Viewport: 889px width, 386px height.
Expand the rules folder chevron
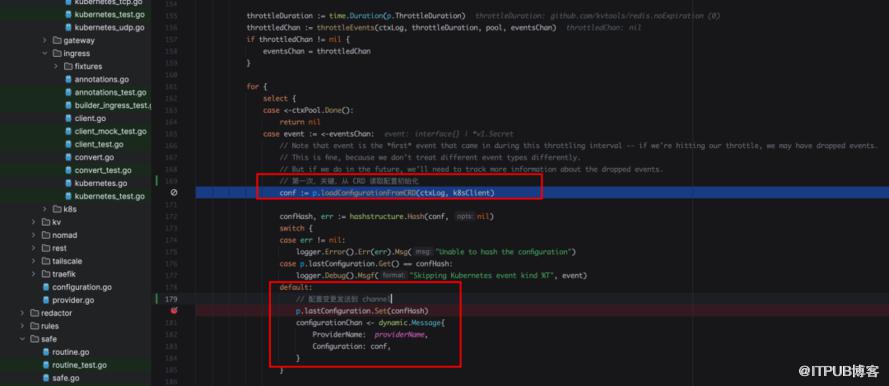click(22, 326)
